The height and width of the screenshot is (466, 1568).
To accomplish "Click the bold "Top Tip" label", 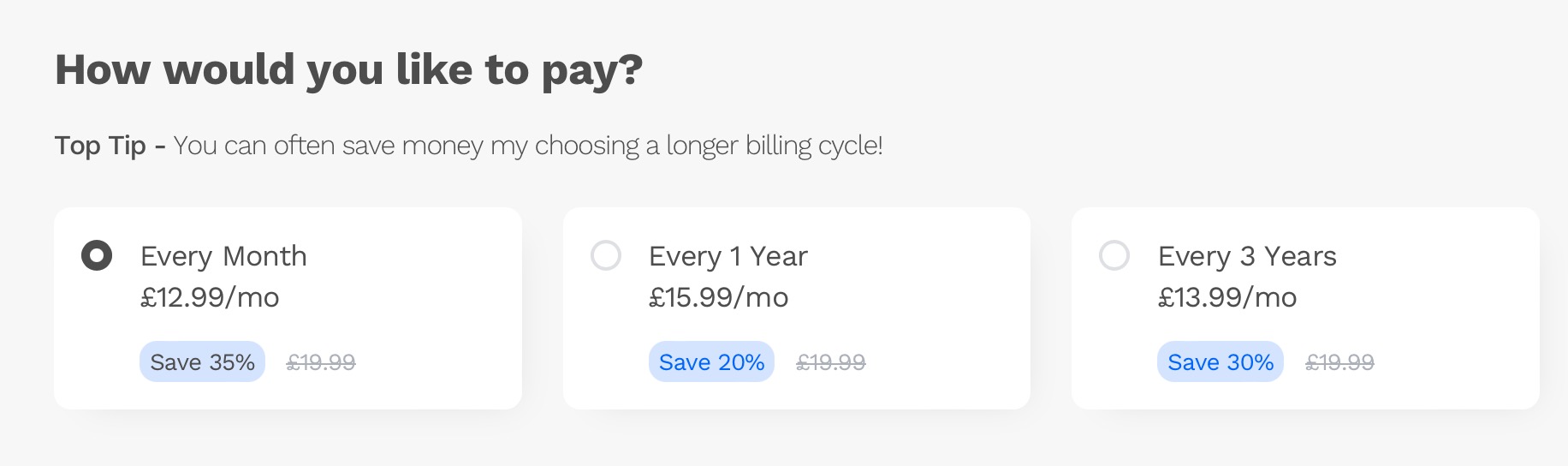I will [100, 146].
